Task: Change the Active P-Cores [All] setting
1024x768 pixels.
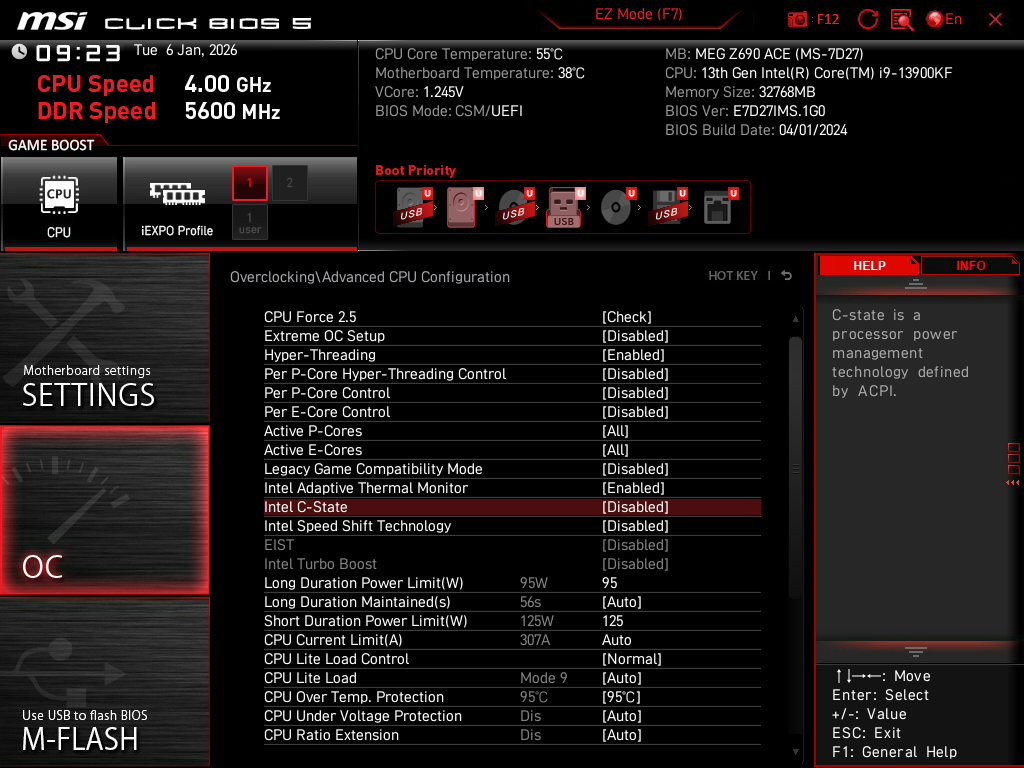Action: [x=615, y=431]
